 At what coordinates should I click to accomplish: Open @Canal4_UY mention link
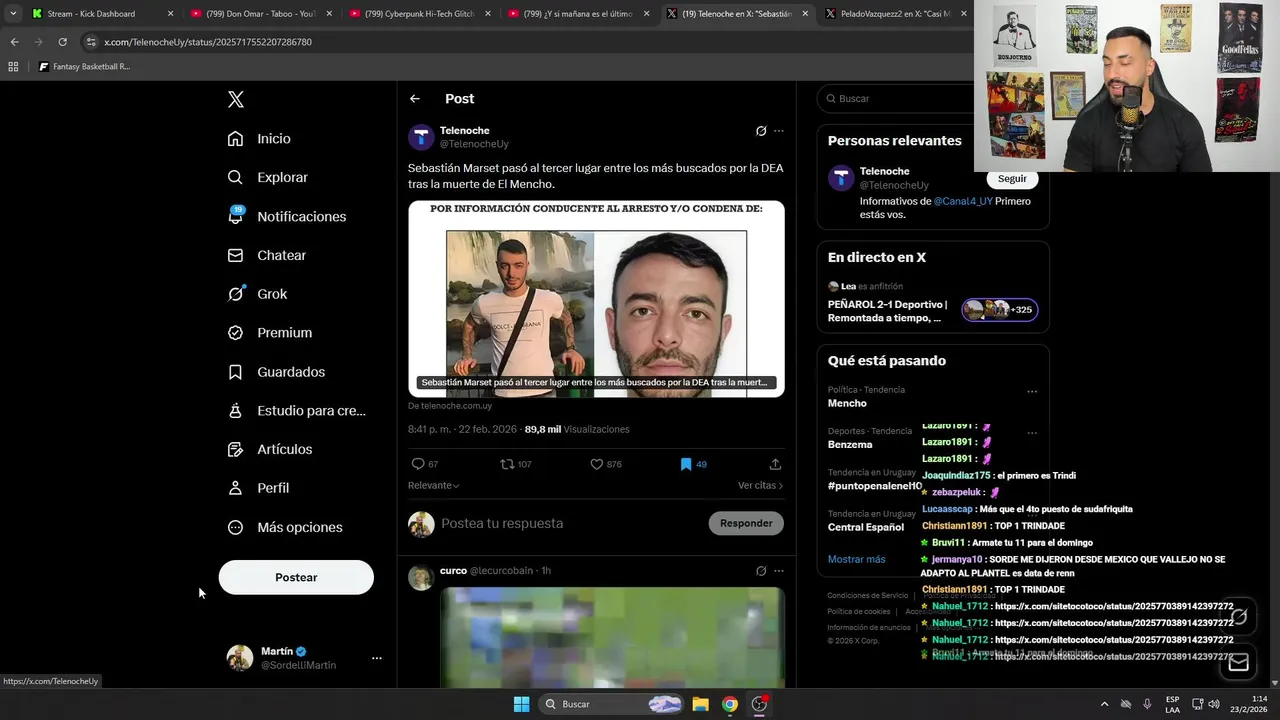[963, 201]
